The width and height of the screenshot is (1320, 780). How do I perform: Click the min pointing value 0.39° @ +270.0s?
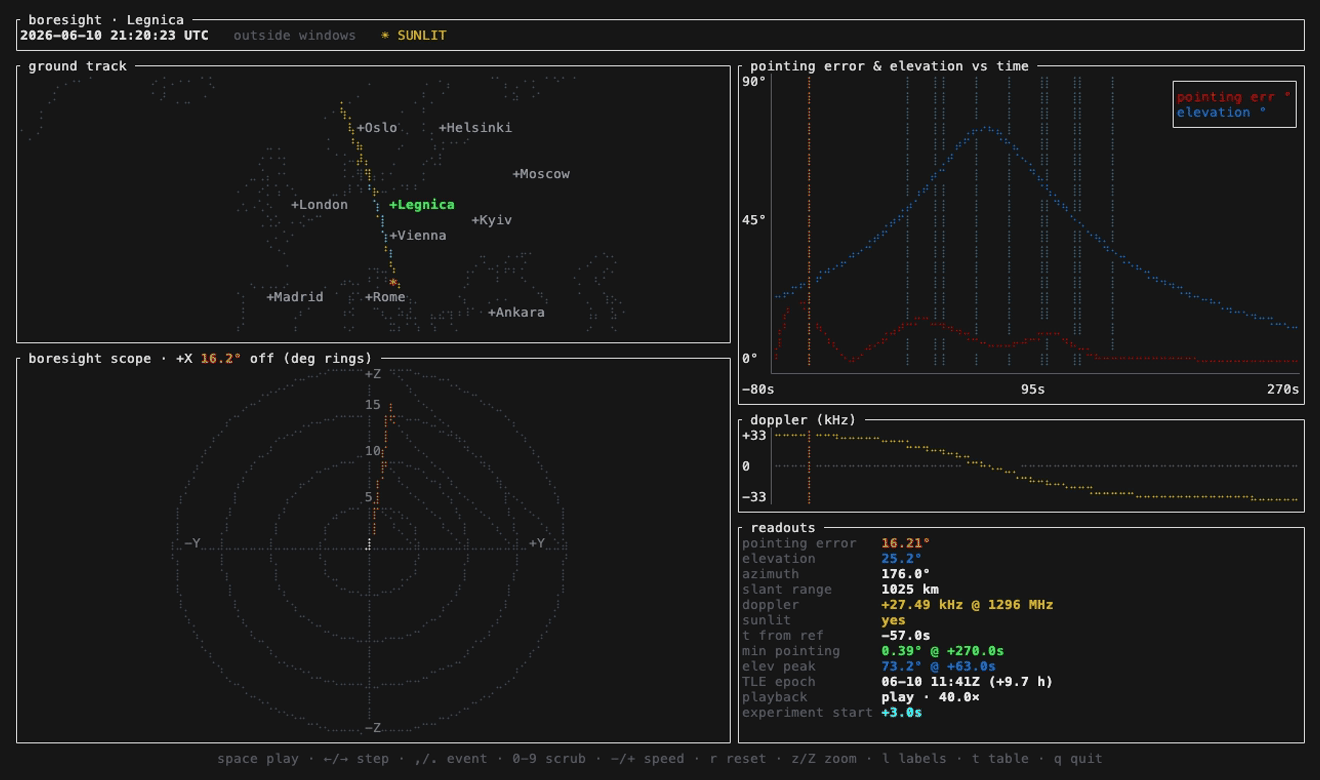(x=942, y=651)
